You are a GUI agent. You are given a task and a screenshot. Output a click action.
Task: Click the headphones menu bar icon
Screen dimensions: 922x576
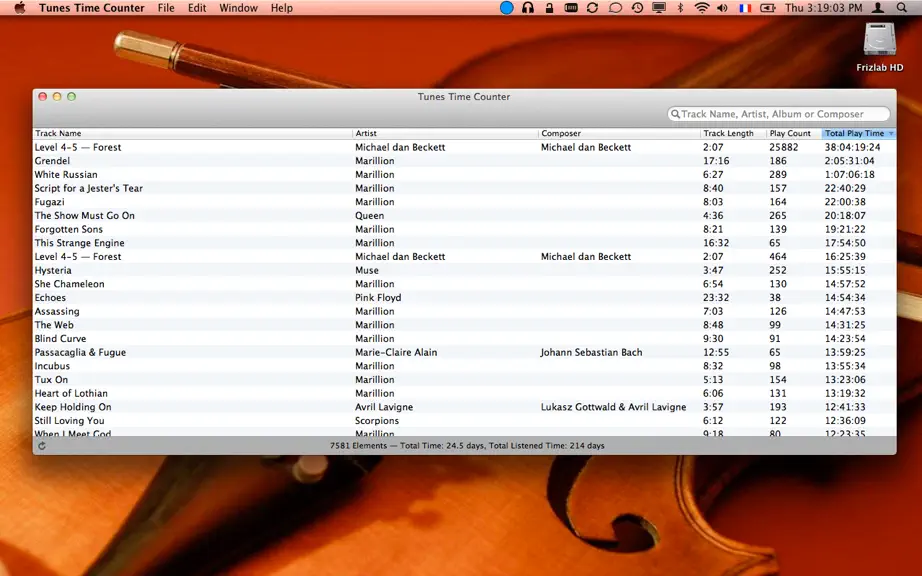click(527, 8)
